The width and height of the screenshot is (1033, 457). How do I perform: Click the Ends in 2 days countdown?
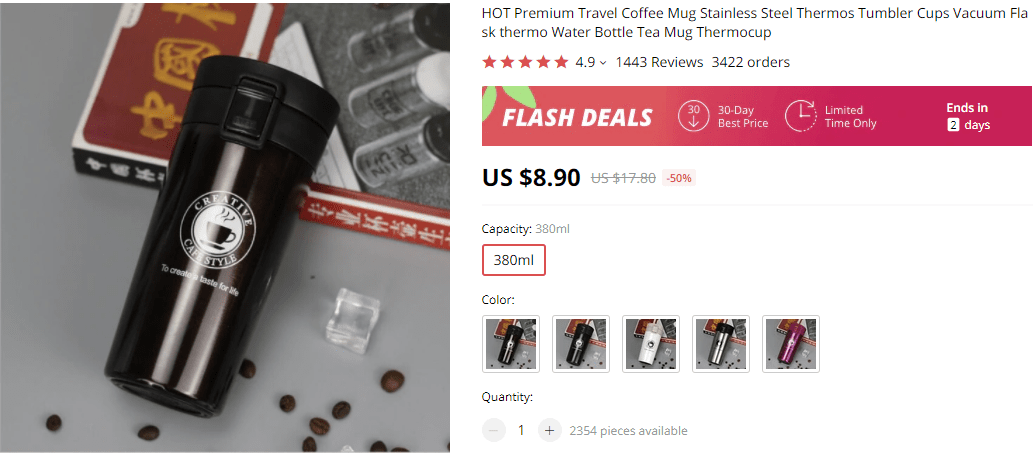tap(967, 116)
